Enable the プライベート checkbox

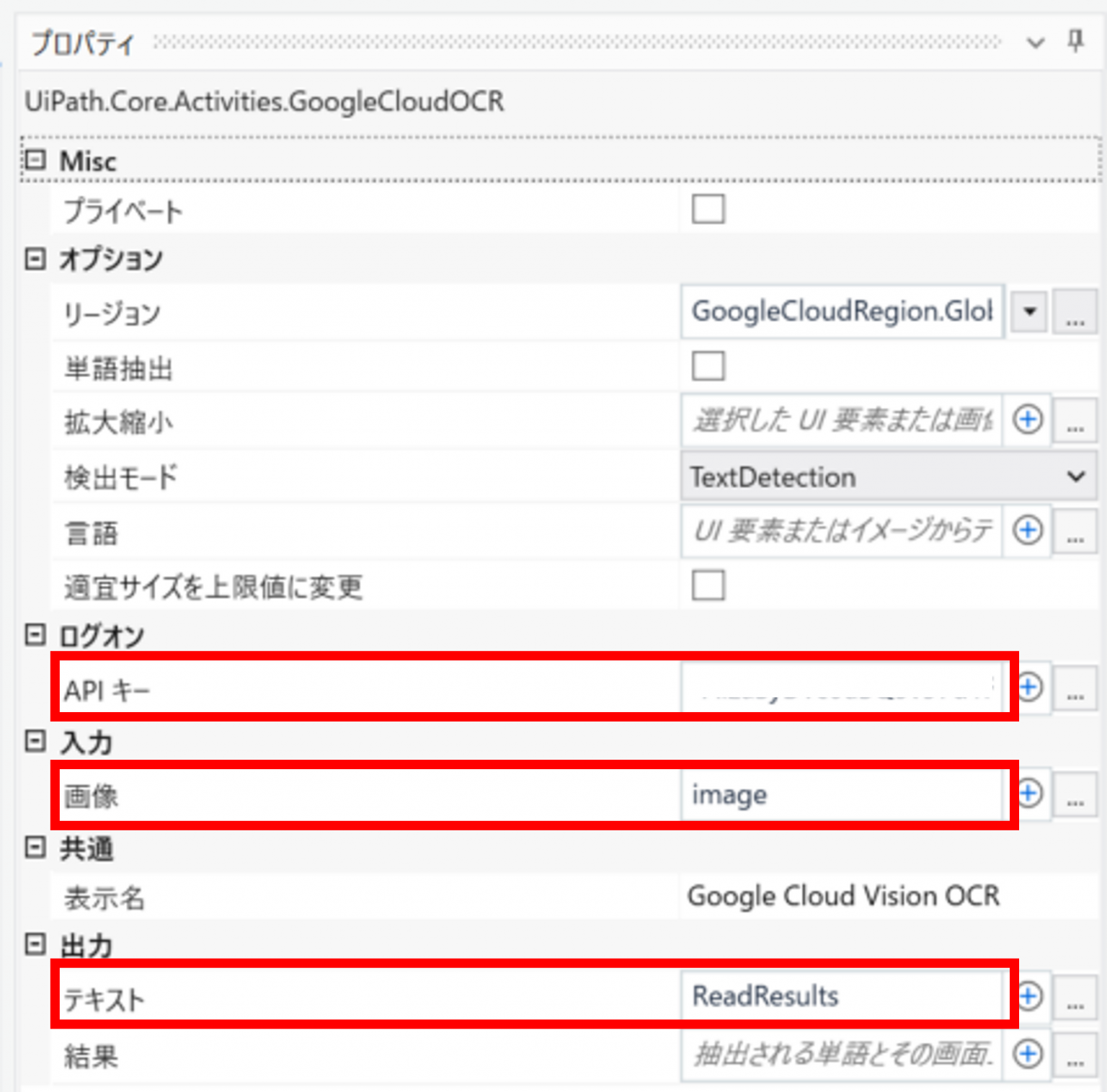[708, 209]
